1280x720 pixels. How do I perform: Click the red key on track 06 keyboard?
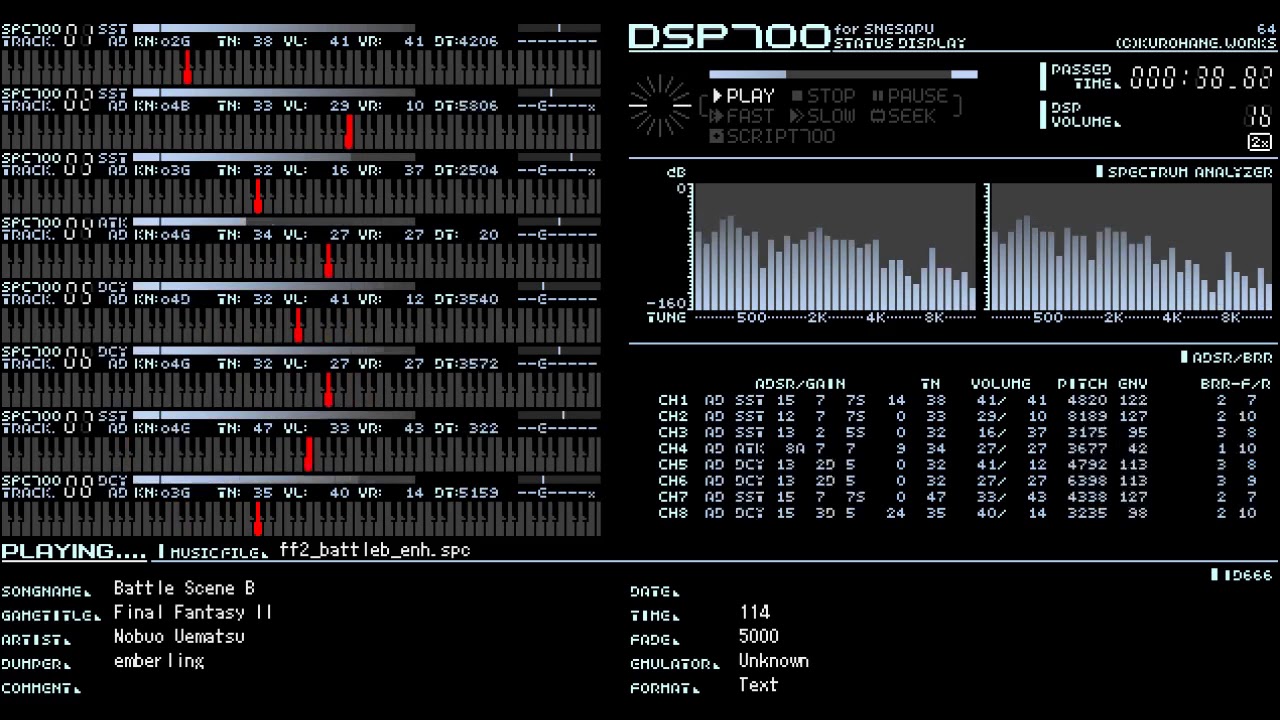328,391
